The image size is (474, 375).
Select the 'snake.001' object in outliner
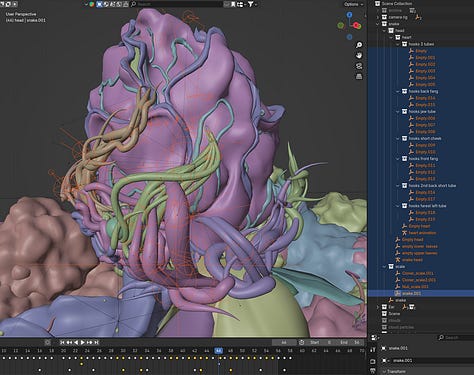click(x=411, y=293)
